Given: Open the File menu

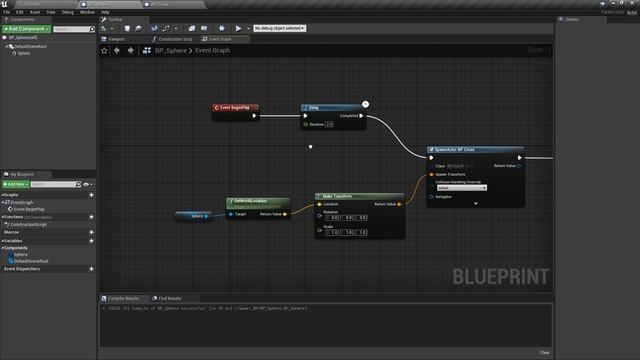Looking at the screenshot, I should [7, 12].
